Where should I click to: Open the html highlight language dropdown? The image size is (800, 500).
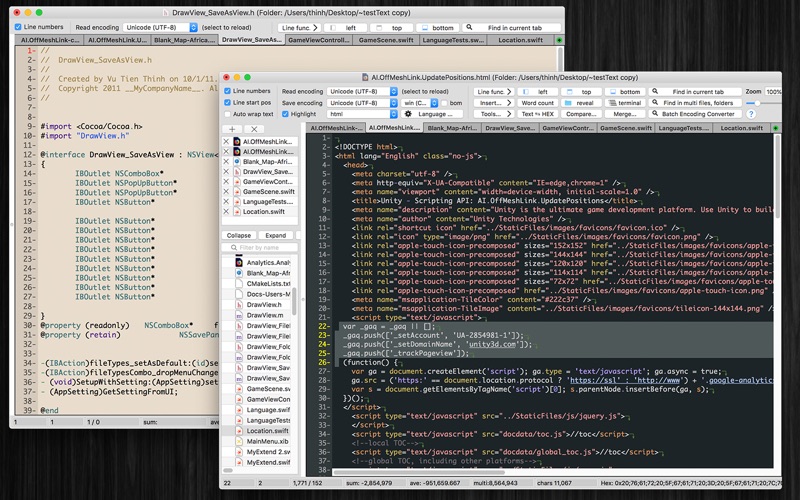point(358,114)
